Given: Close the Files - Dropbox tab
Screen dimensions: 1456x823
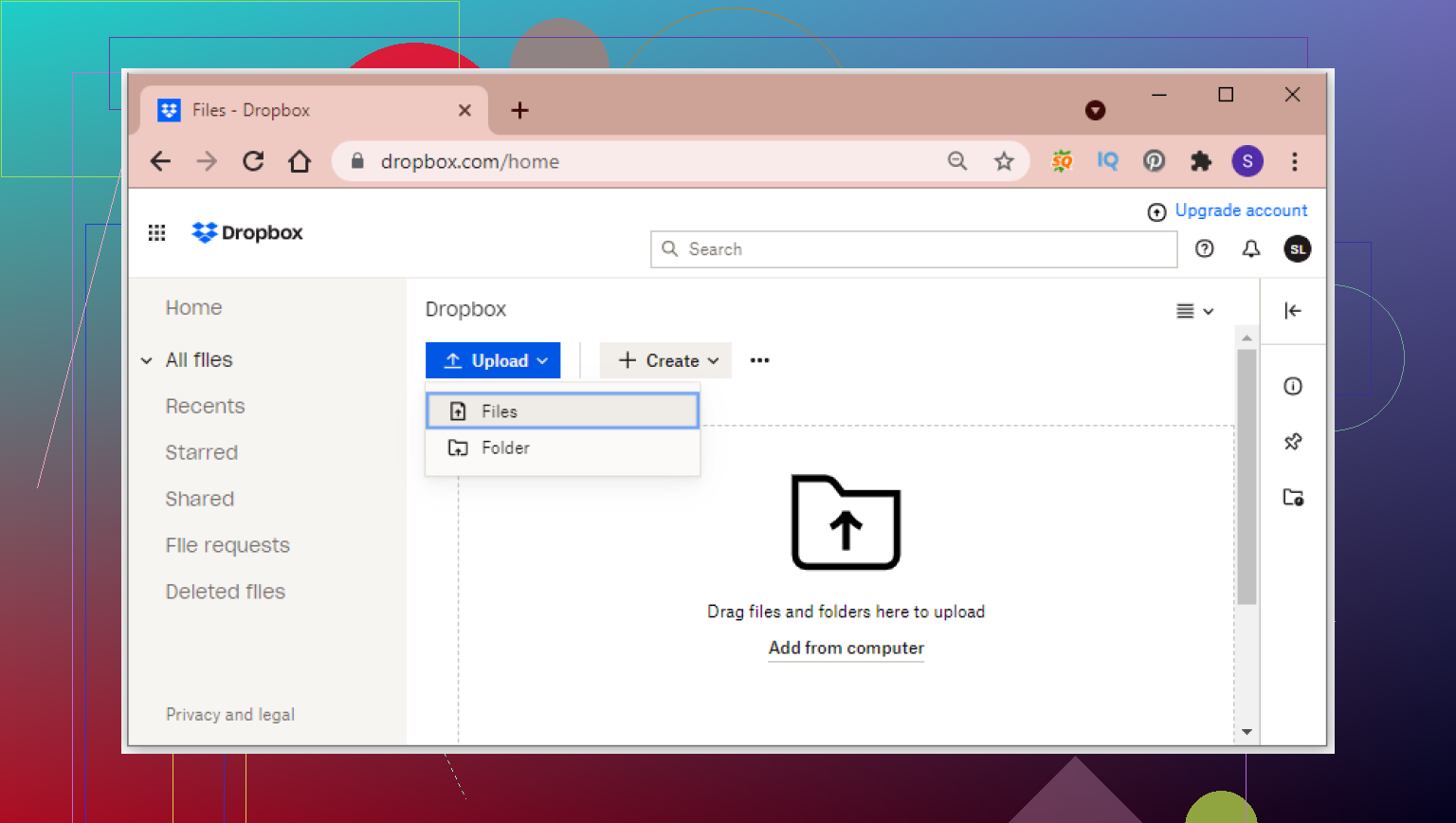Looking at the screenshot, I should click(464, 110).
